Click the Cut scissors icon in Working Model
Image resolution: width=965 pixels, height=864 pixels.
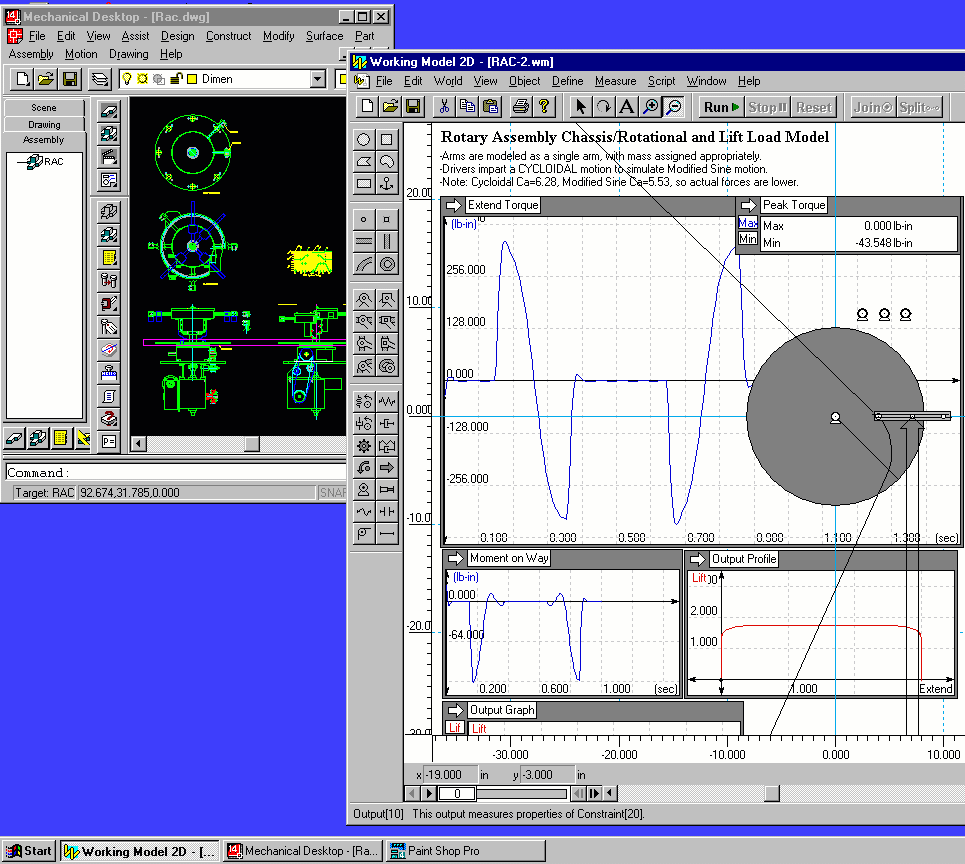coord(444,107)
